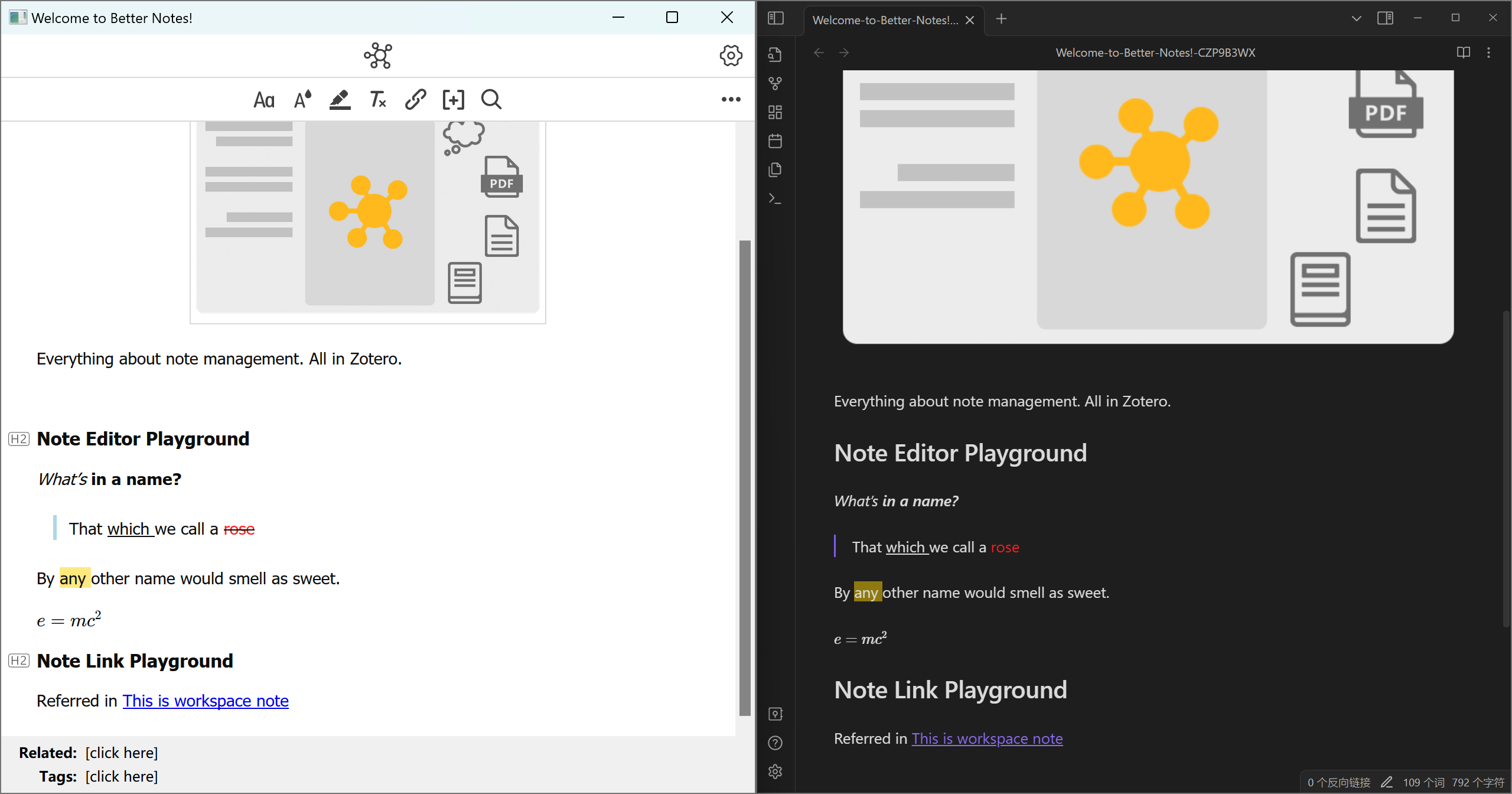The width and height of the screenshot is (1512, 794).
Task: Open vault switcher icon
Action: tap(775, 714)
